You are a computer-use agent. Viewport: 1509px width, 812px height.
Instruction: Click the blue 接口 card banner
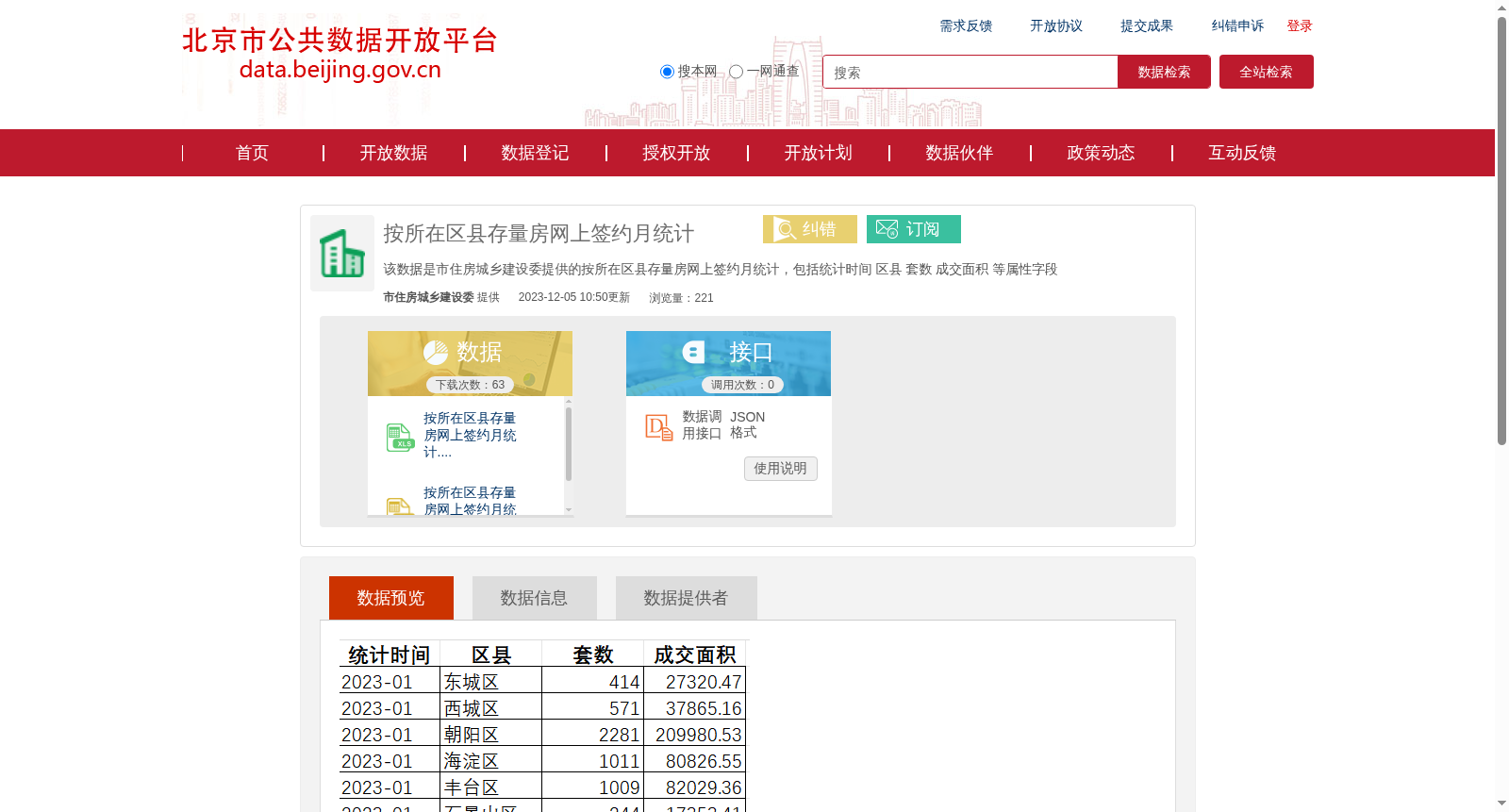click(728, 363)
